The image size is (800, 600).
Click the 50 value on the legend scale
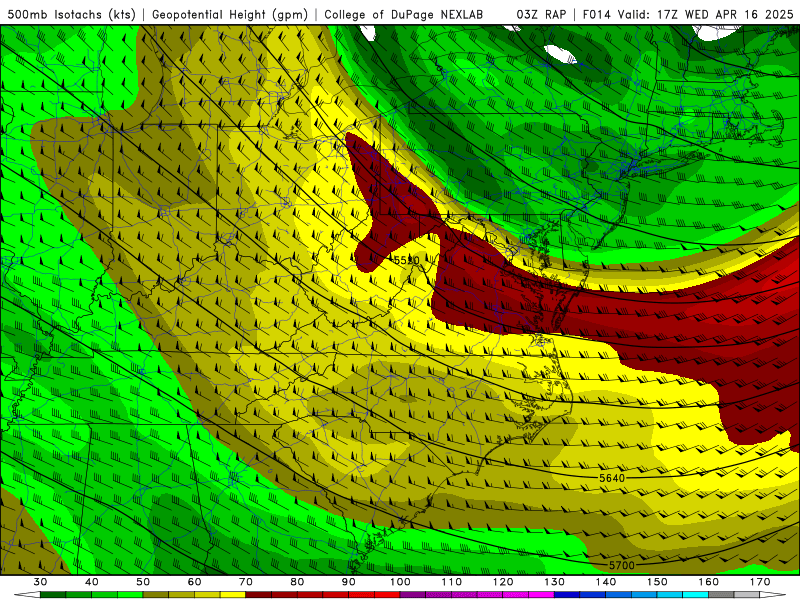[x=143, y=582]
